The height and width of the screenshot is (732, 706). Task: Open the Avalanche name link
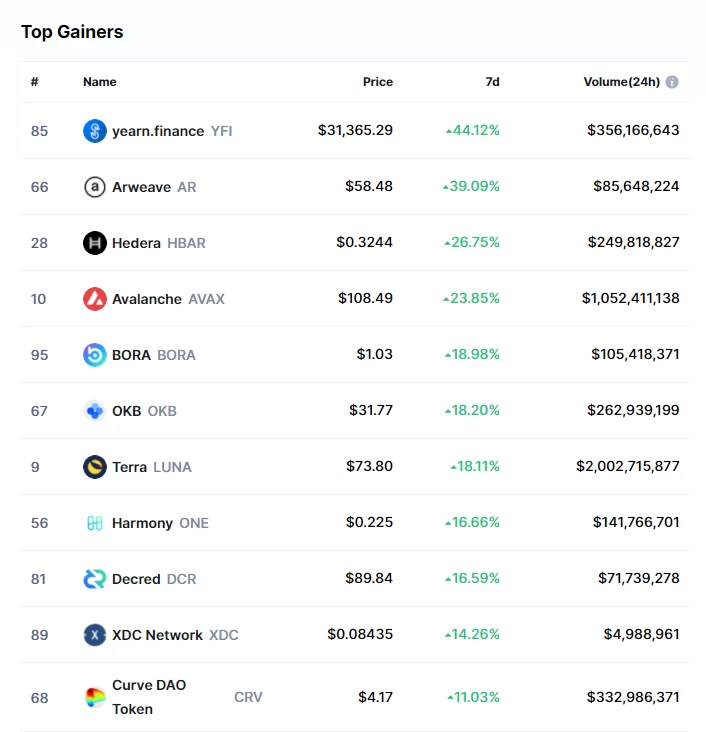tap(147, 299)
